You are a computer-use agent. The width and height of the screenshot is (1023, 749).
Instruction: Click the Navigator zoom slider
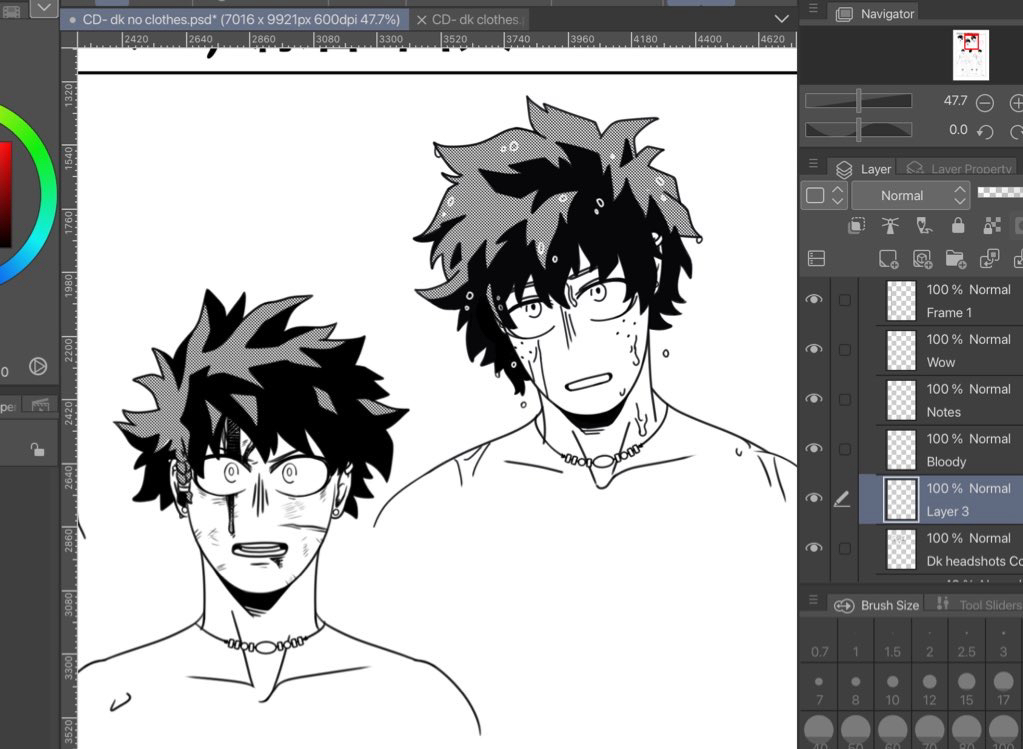(x=859, y=101)
